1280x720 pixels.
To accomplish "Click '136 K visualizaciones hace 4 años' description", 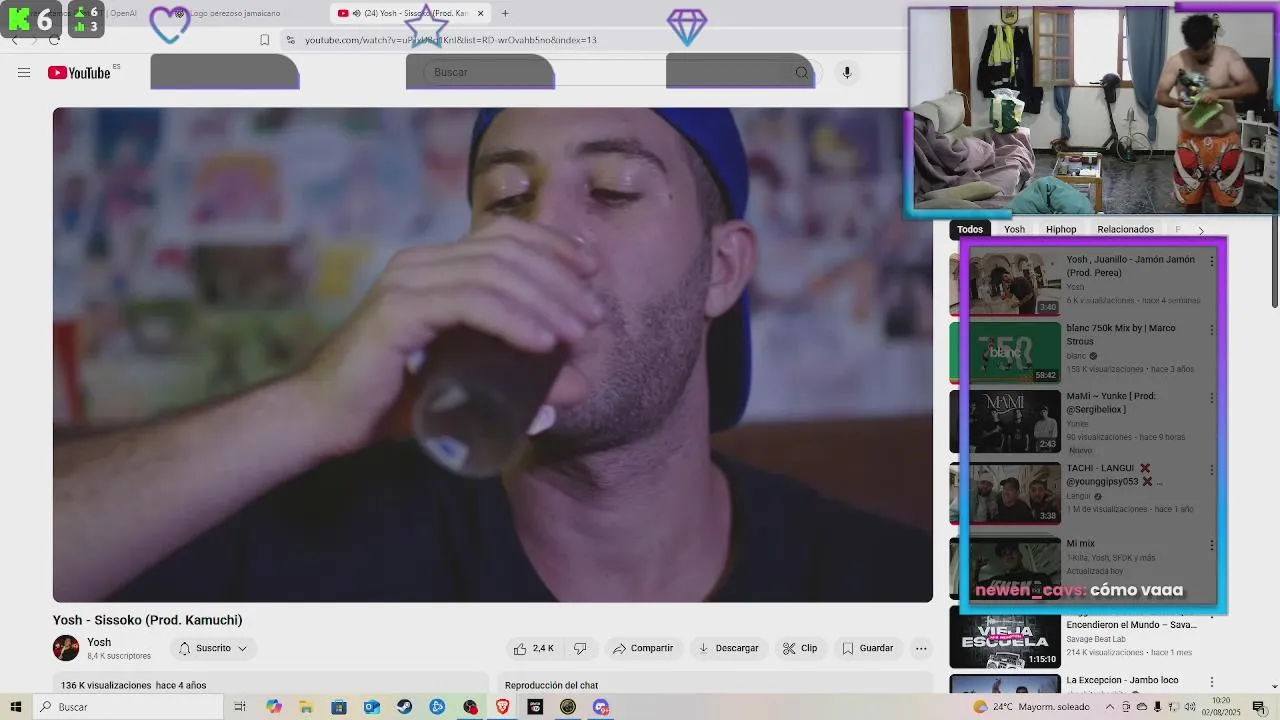I will tap(133, 685).
